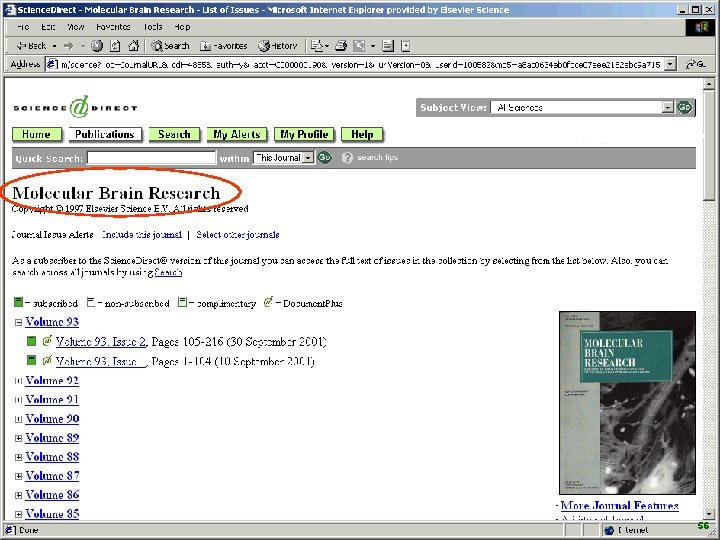The height and width of the screenshot is (540, 720).
Task: Click the subscribed icon for Volume 93 Issue 1
Action: [31, 360]
